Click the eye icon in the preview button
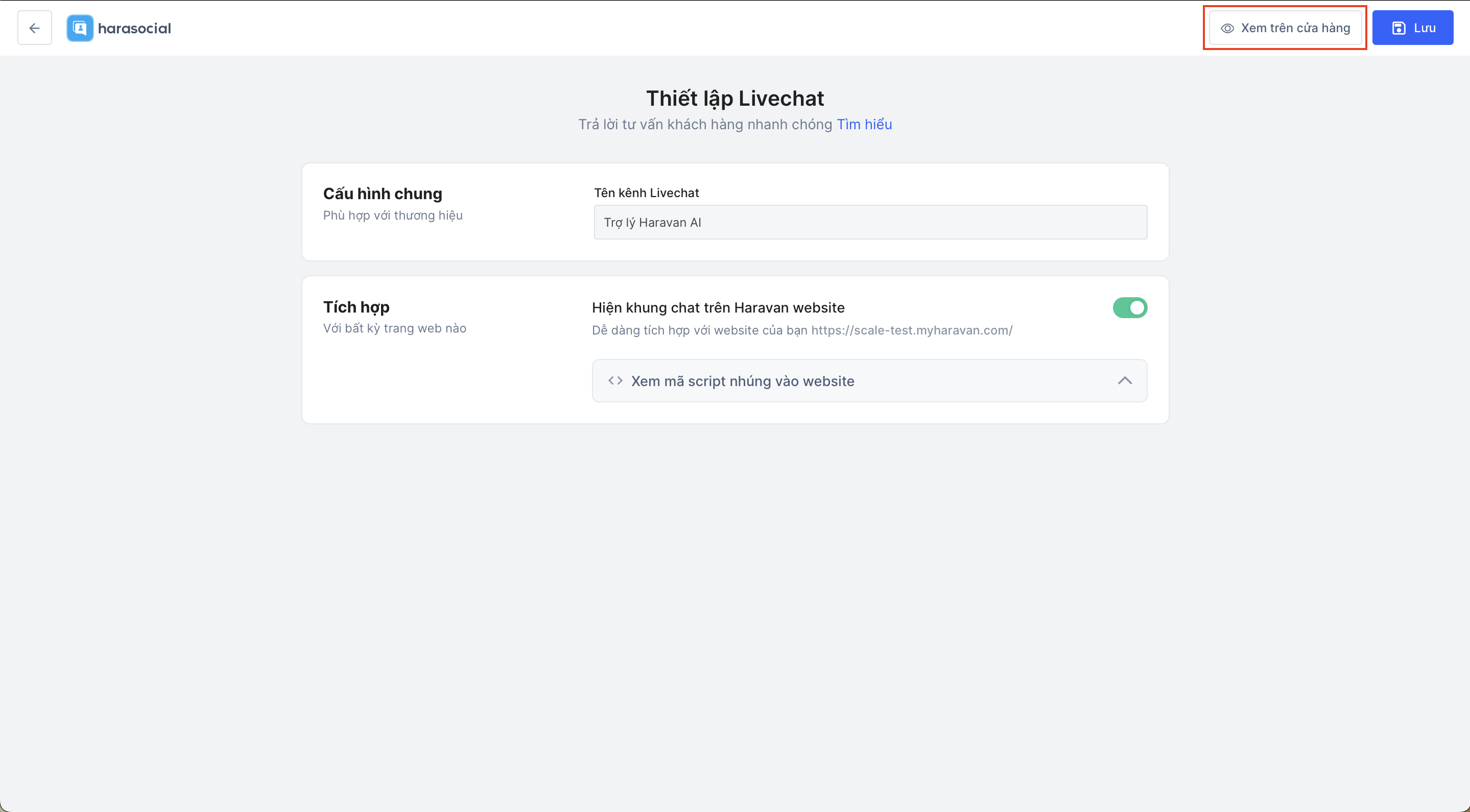Image resolution: width=1470 pixels, height=812 pixels. coord(1227,29)
